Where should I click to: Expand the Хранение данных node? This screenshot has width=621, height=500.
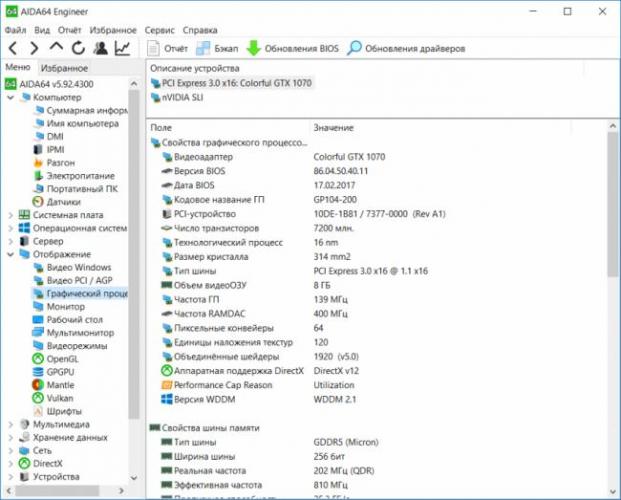(x=11, y=437)
